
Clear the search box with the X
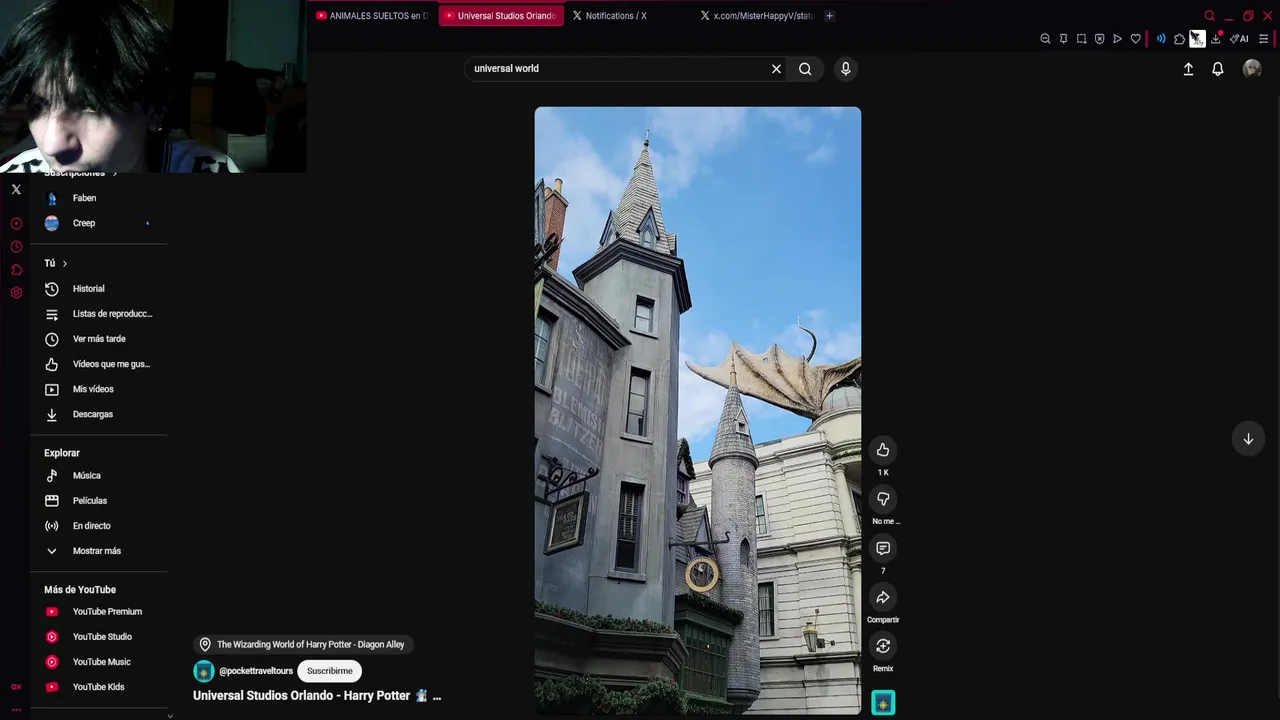[776, 69]
